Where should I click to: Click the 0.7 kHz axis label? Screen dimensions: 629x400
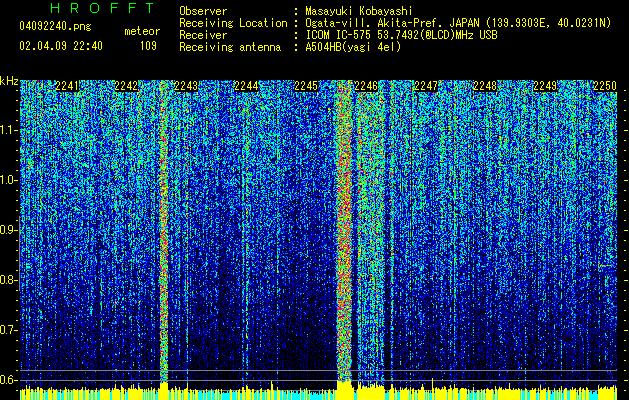[x=9, y=330]
